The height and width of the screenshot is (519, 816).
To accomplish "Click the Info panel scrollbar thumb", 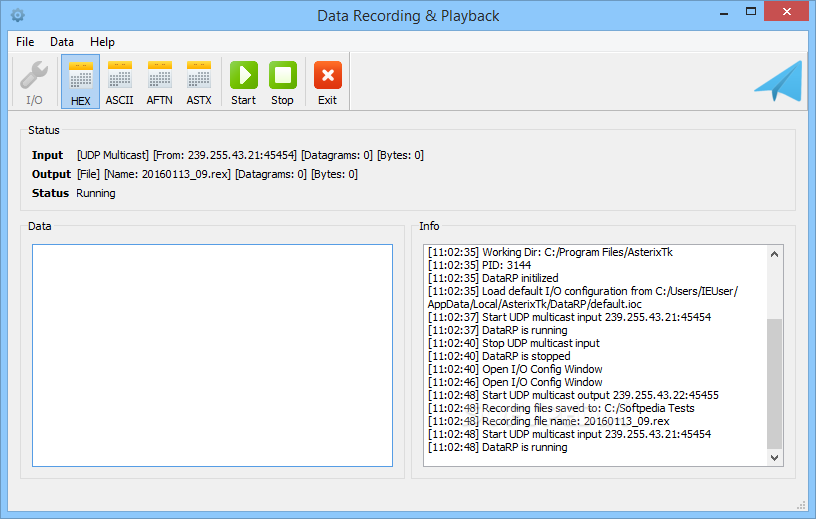I will (774, 383).
